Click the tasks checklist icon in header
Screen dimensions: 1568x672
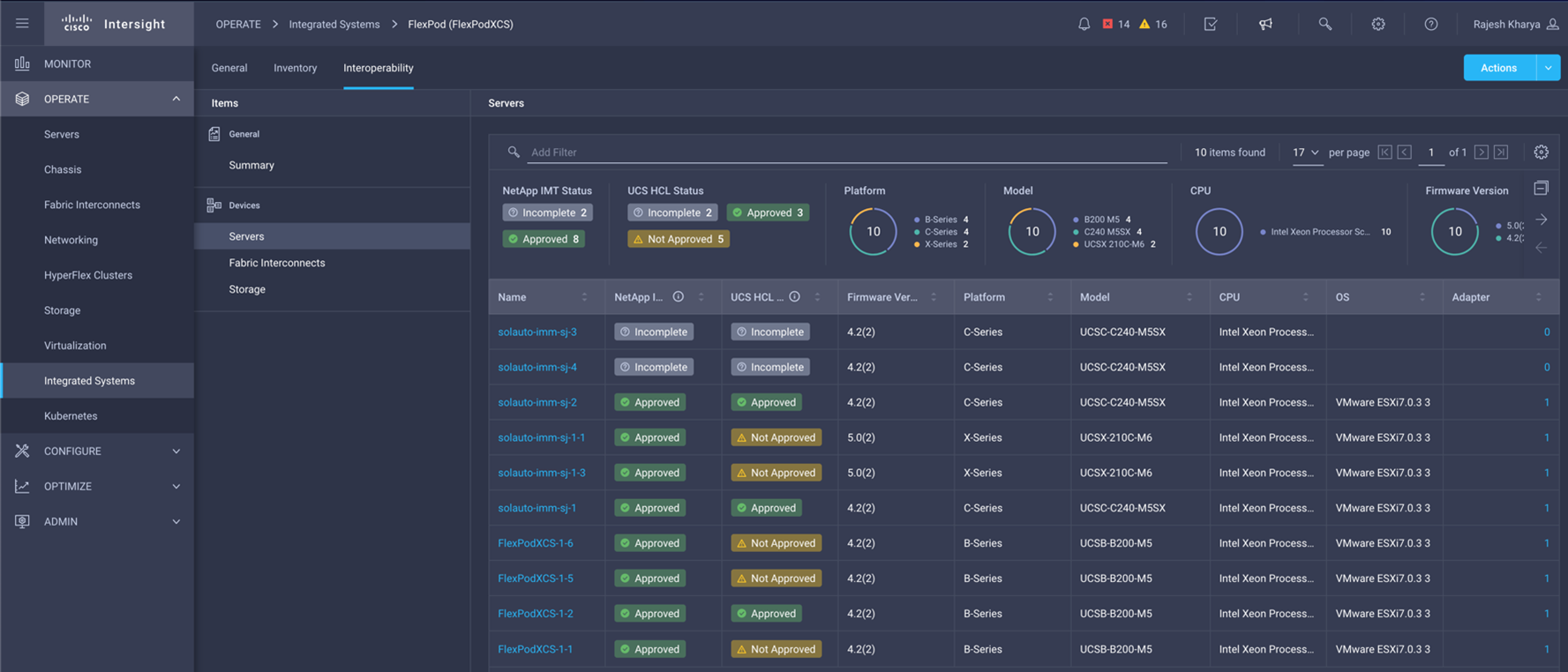click(x=1211, y=24)
